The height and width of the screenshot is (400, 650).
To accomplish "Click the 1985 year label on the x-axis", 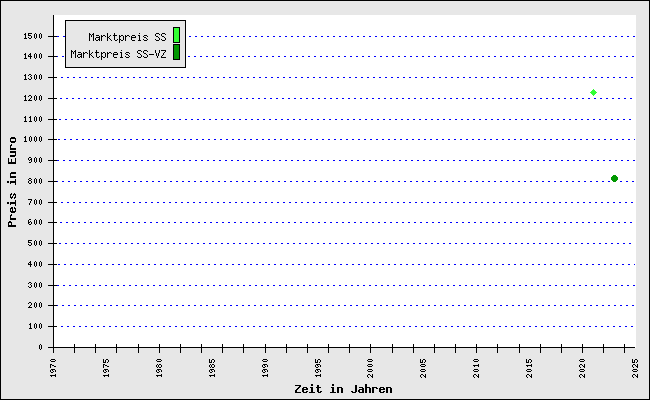I will 212,368.
